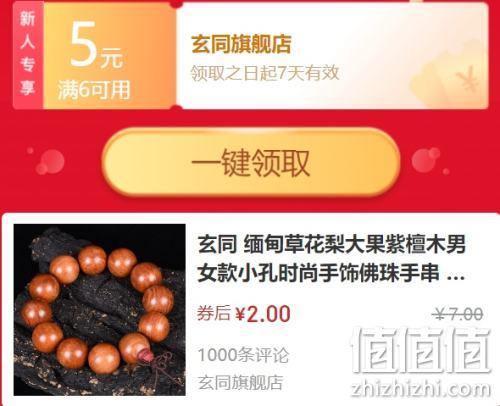Open product title 玄同 缅甸草花梨大果紫檀木

click(331, 258)
